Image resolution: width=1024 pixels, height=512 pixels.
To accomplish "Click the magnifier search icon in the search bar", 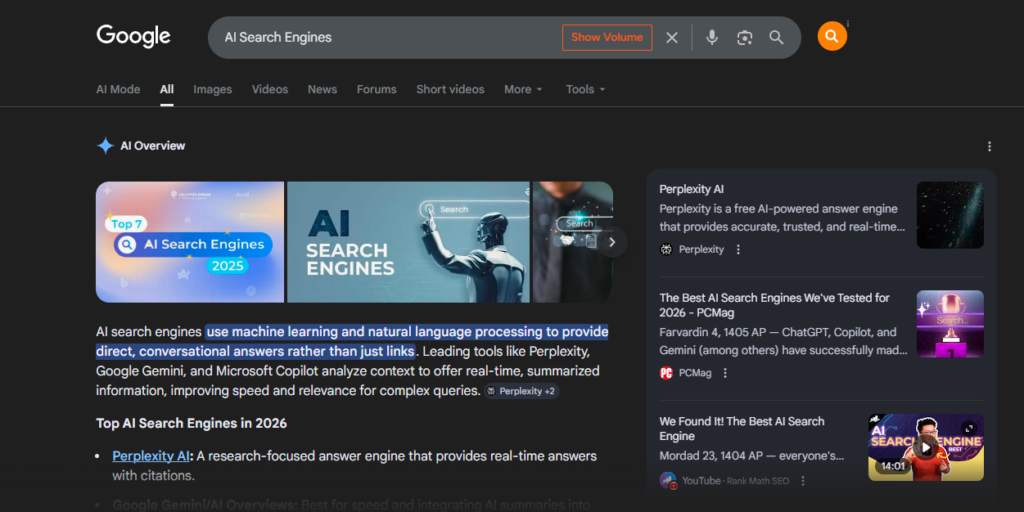I will coord(776,37).
